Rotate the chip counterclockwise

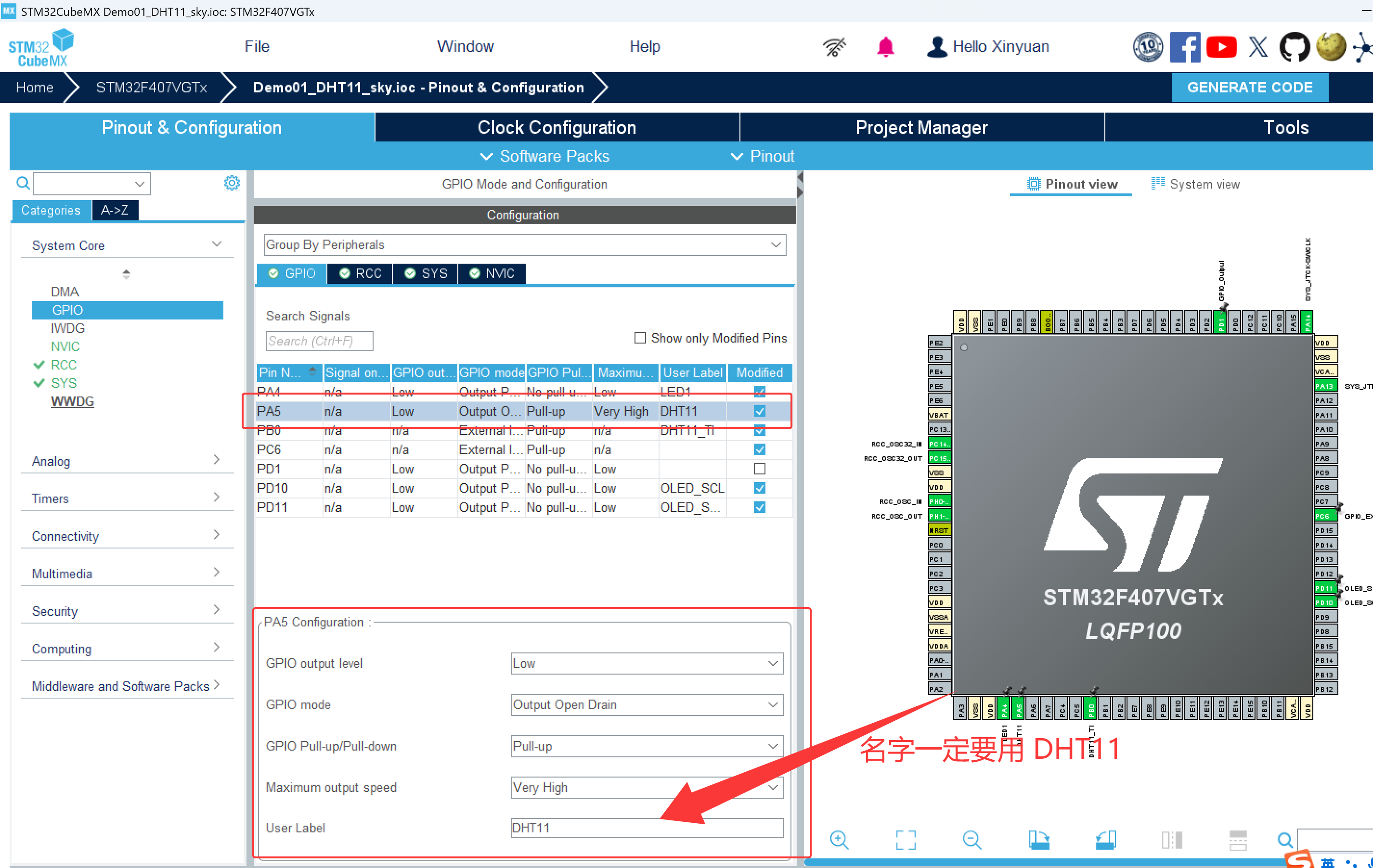[x=1106, y=840]
